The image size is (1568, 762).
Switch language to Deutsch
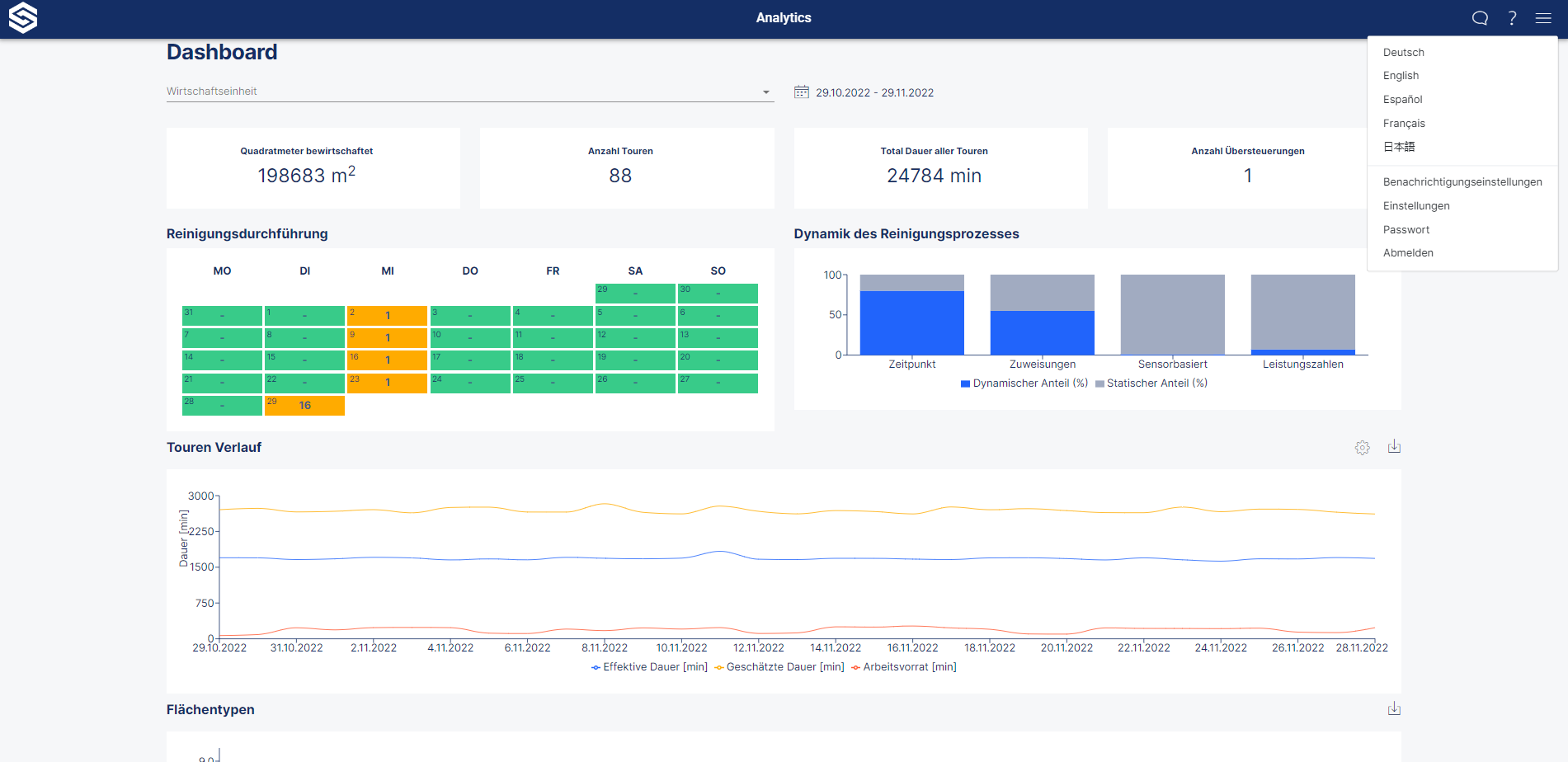click(1403, 52)
